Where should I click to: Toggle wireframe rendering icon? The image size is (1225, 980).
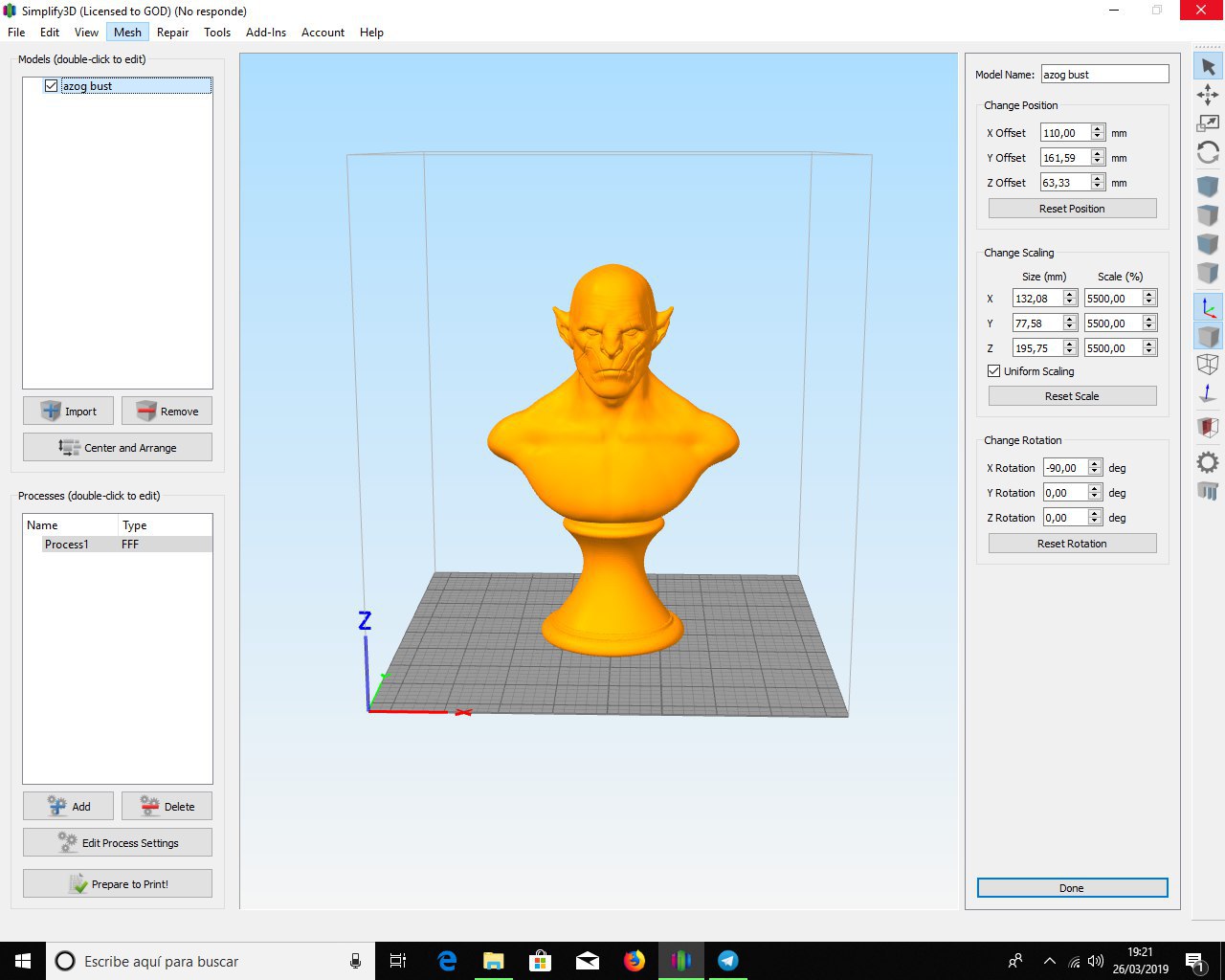point(1208,365)
